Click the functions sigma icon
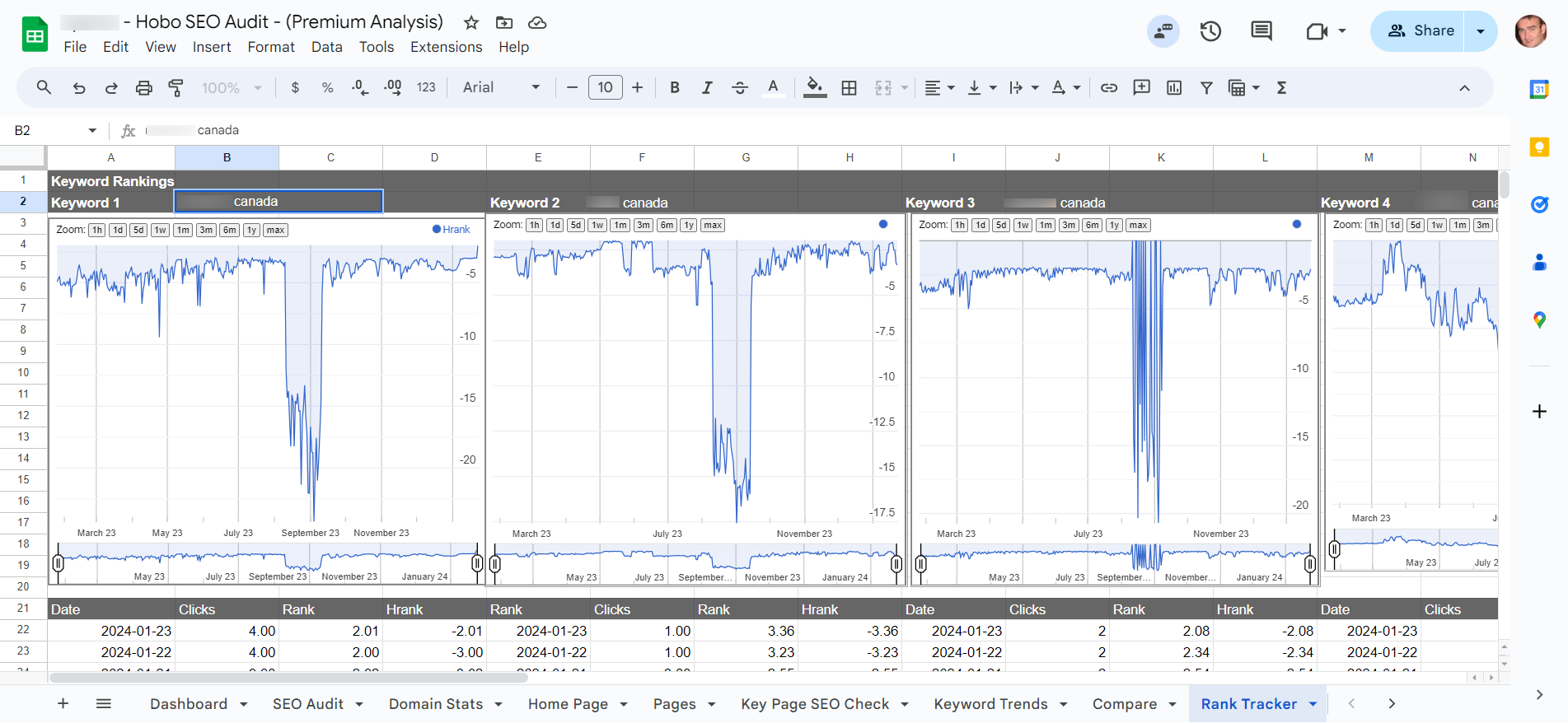The height and width of the screenshot is (723, 1568). click(x=1281, y=88)
